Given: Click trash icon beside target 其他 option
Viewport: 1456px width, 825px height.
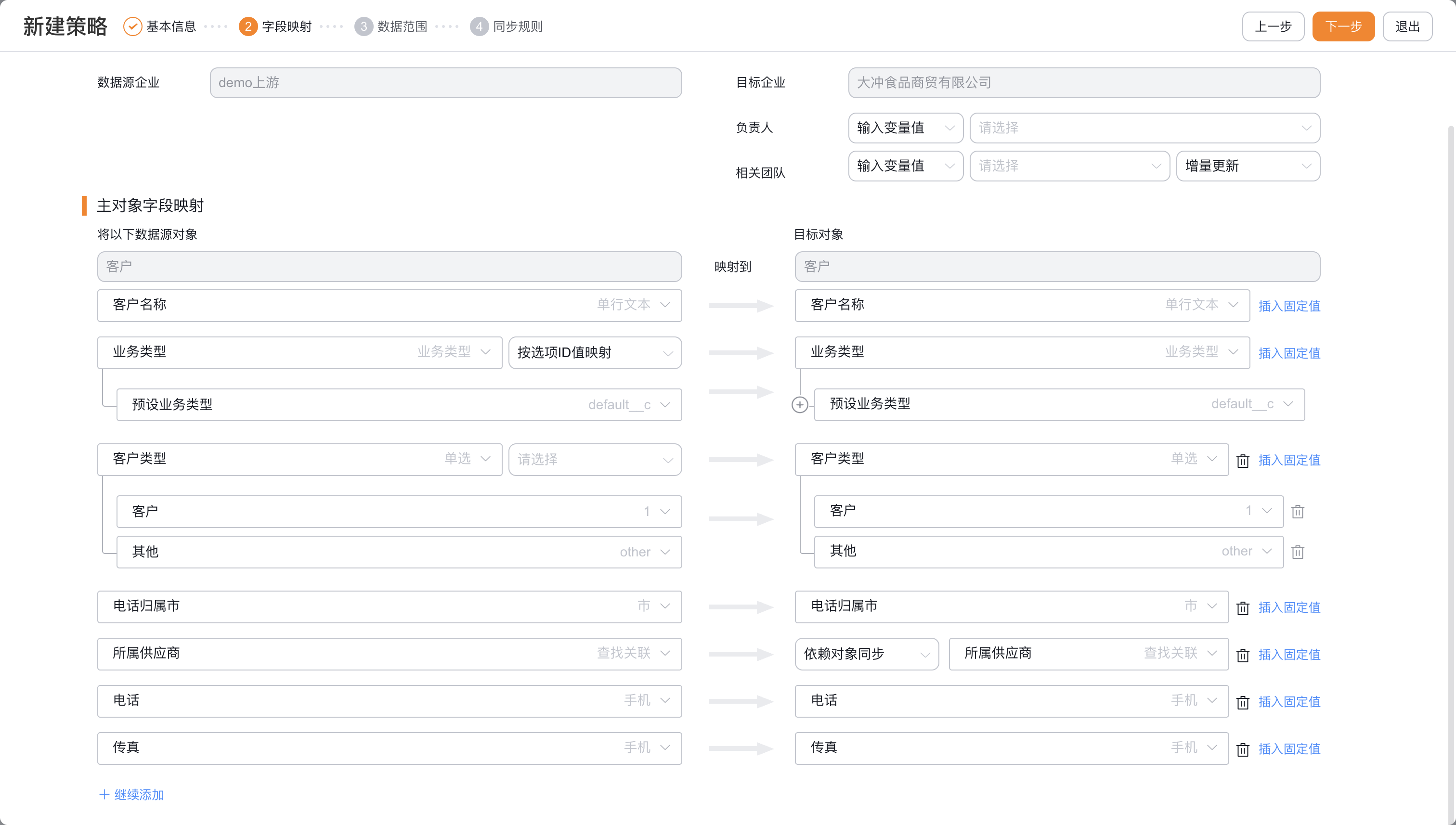Looking at the screenshot, I should pos(1297,552).
